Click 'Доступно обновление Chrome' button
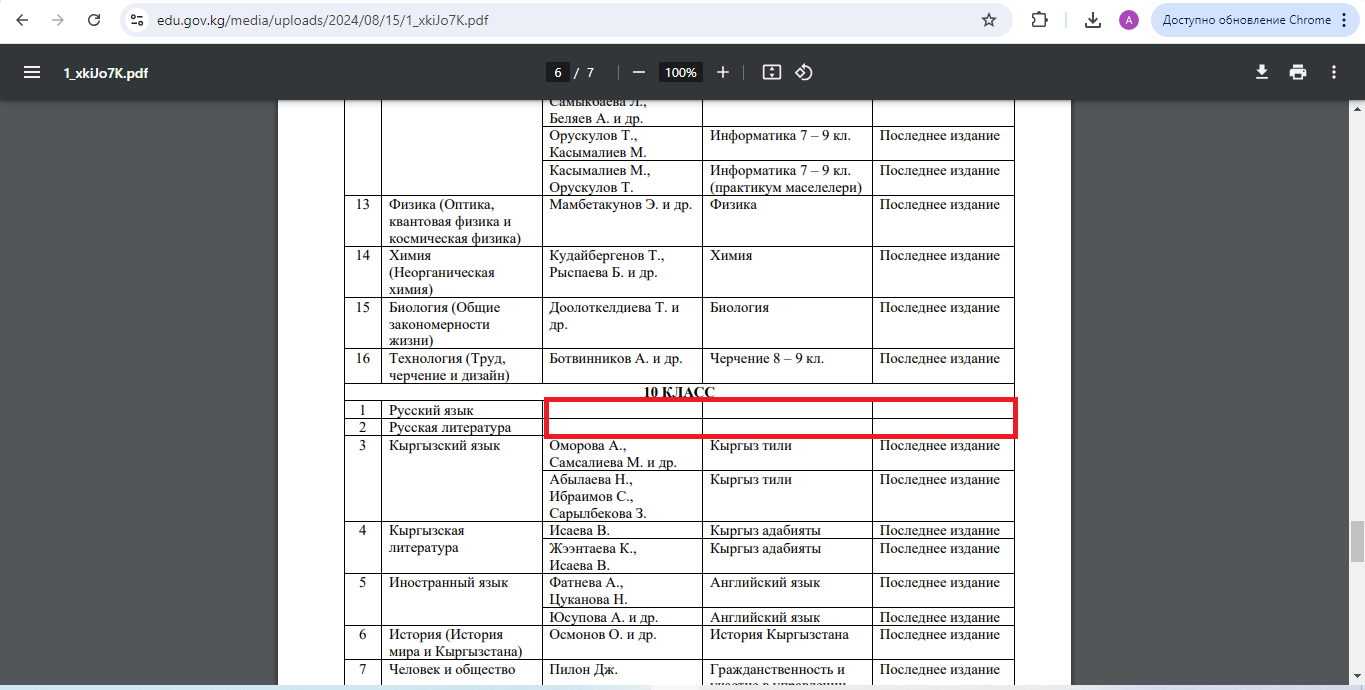The height and width of the screenshot is (690, 1365). [1246, 20]
